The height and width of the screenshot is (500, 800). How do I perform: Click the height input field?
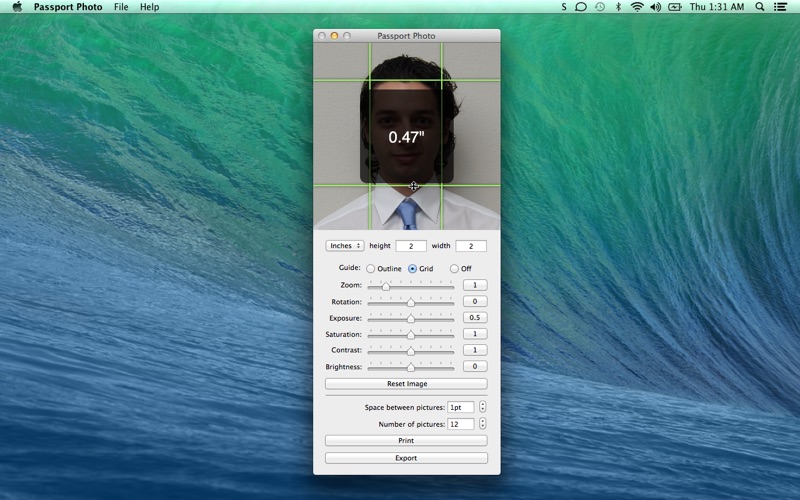(411, 246)
